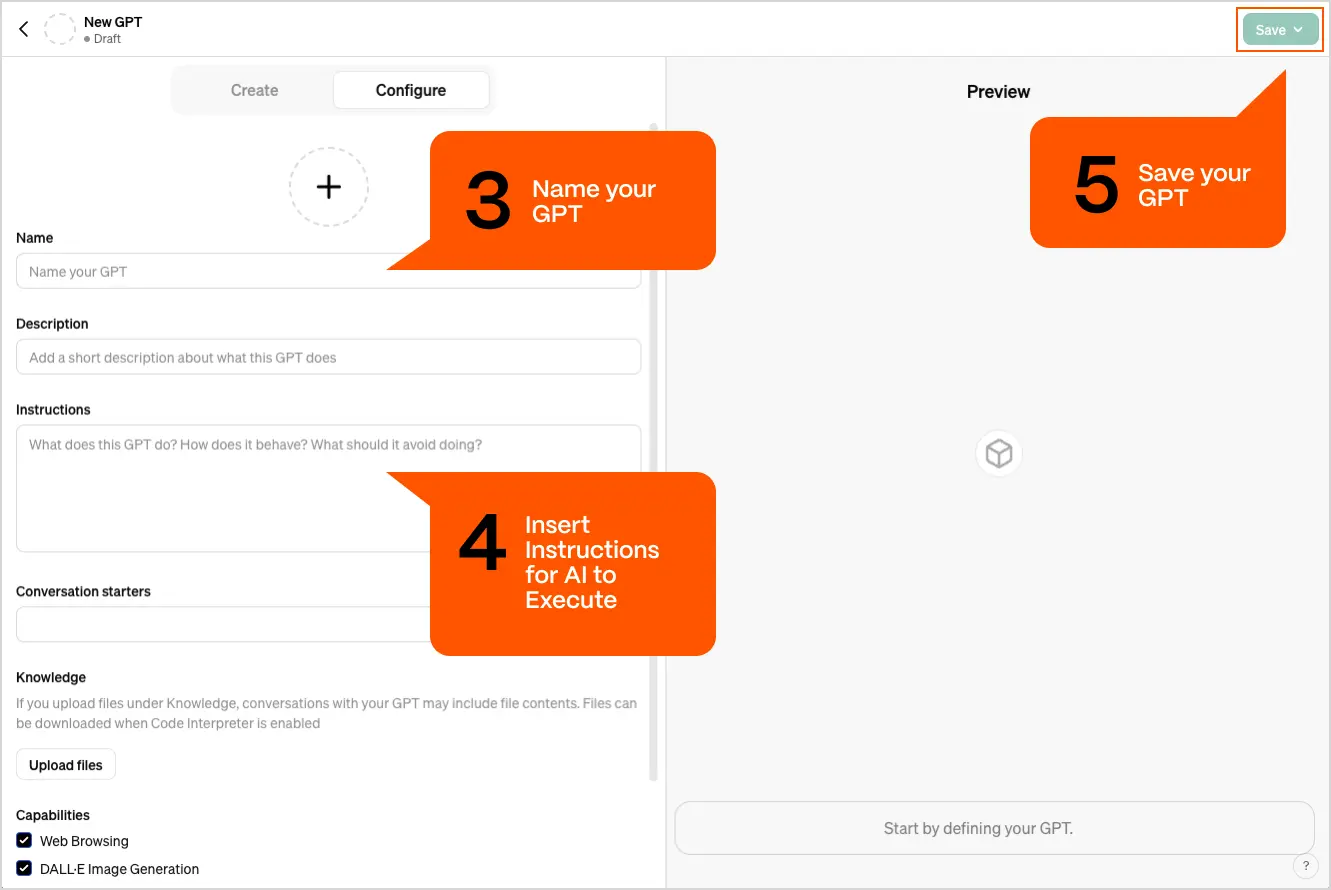Viewport: 1331px width, 890px height.
Task: Click the plus icon to add a GPT avatar
Action: [x=329, y=187]
